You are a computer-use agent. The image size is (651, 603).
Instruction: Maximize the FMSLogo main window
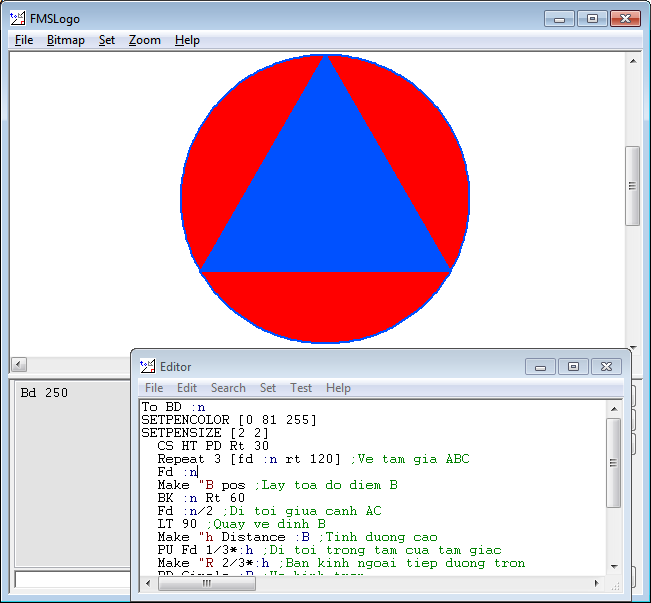592,19
